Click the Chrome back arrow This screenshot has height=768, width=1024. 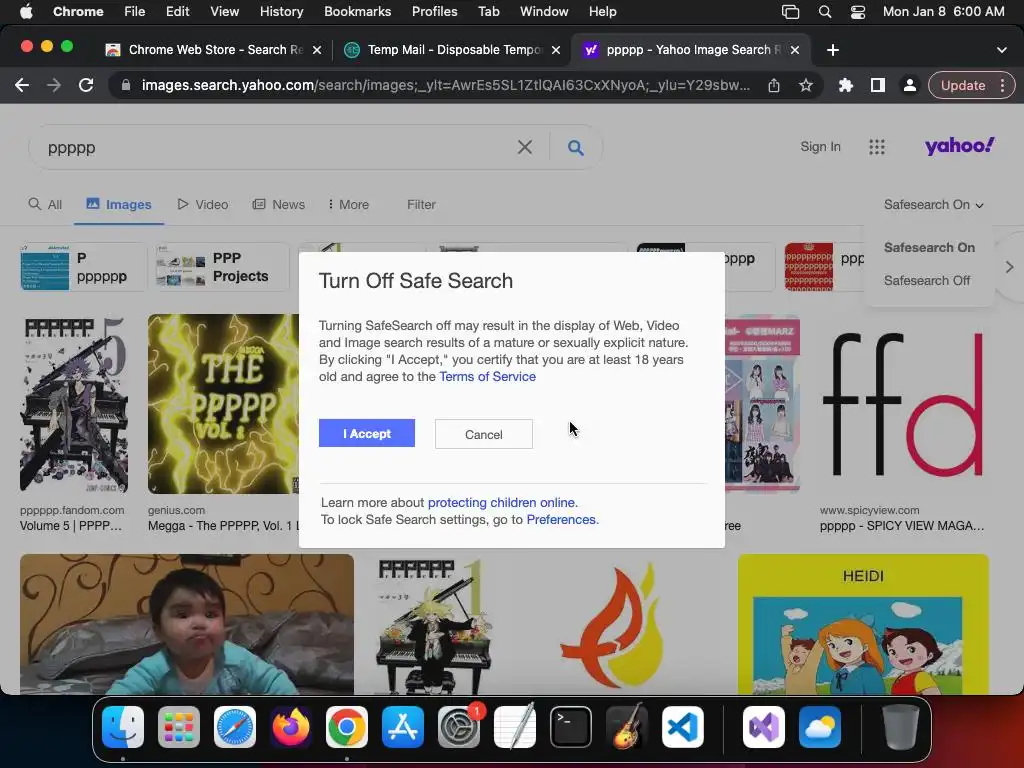pyautogui.click(x=22, y=86)
